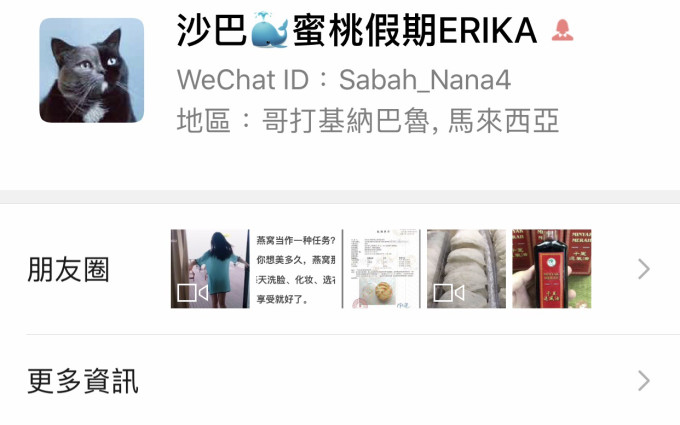
Task: Click the "WeChat ID：" label
Action: pos(253,80)
